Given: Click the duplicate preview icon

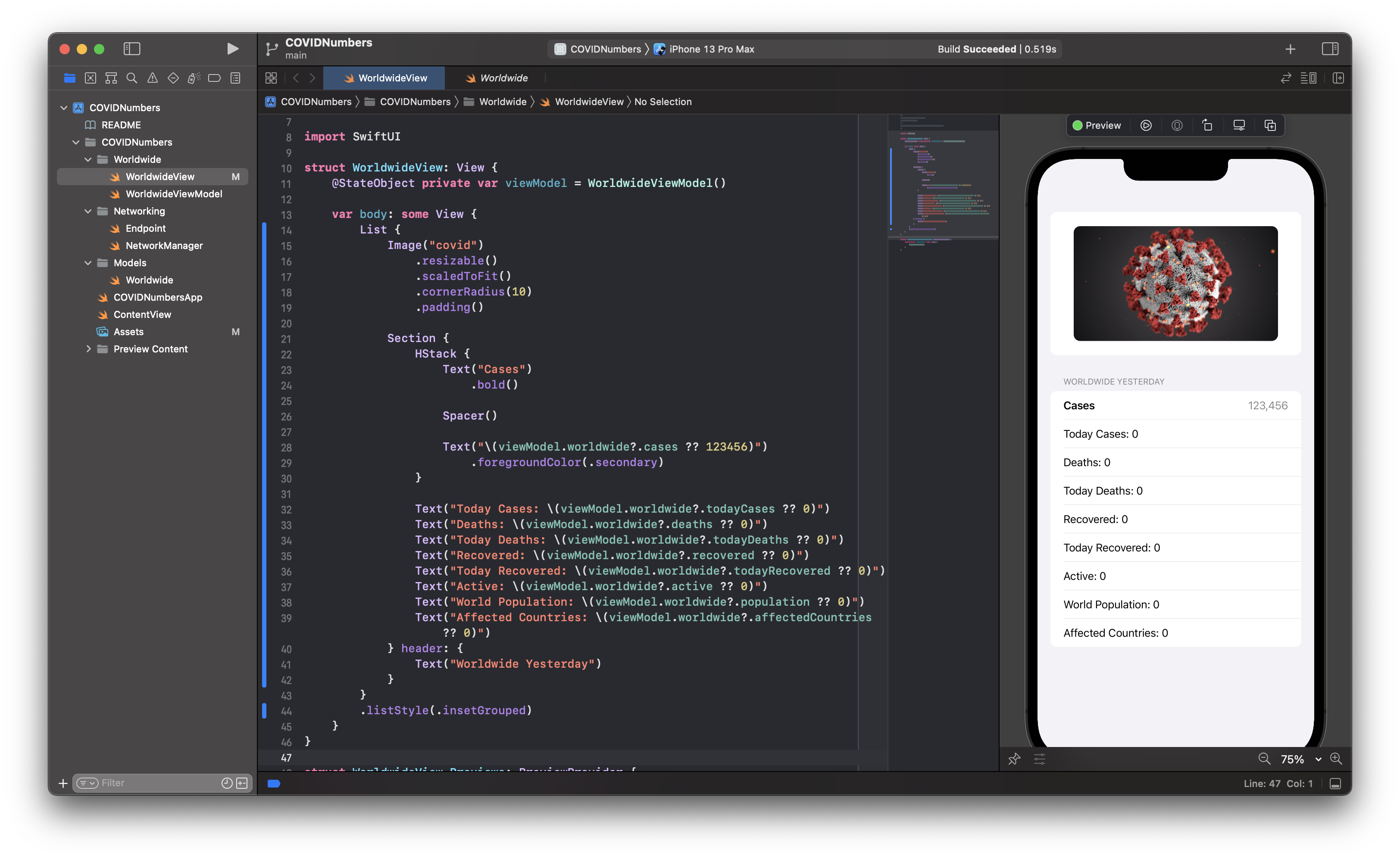Looking at the screenshot, I should (x=1270, y=125).
